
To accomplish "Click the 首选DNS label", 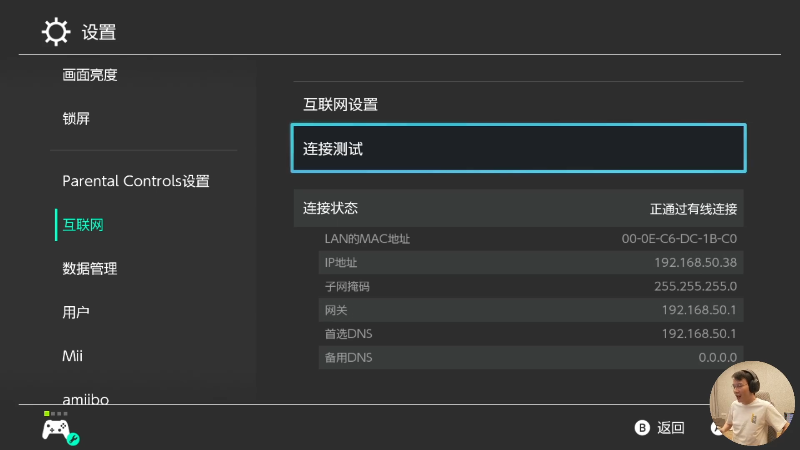I will coord(348,334).
